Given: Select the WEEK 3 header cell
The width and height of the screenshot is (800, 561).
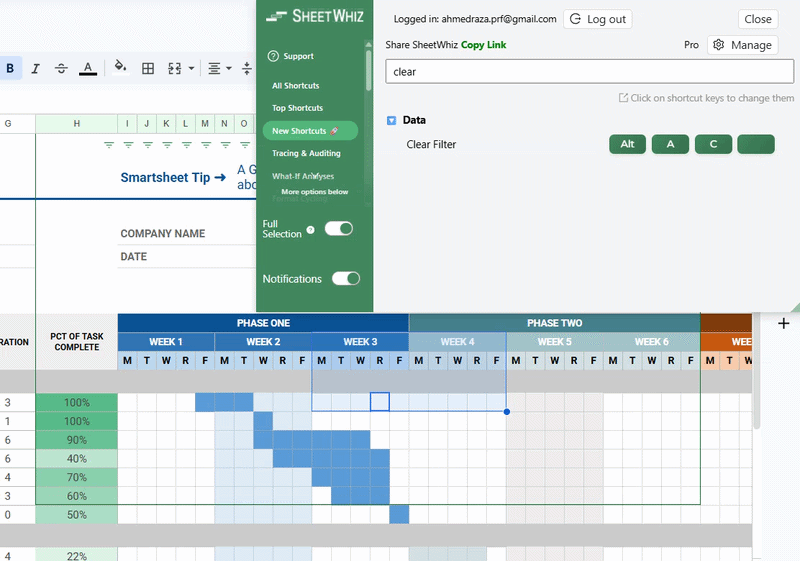Looking at the screenshot, I should pos(360,342).
